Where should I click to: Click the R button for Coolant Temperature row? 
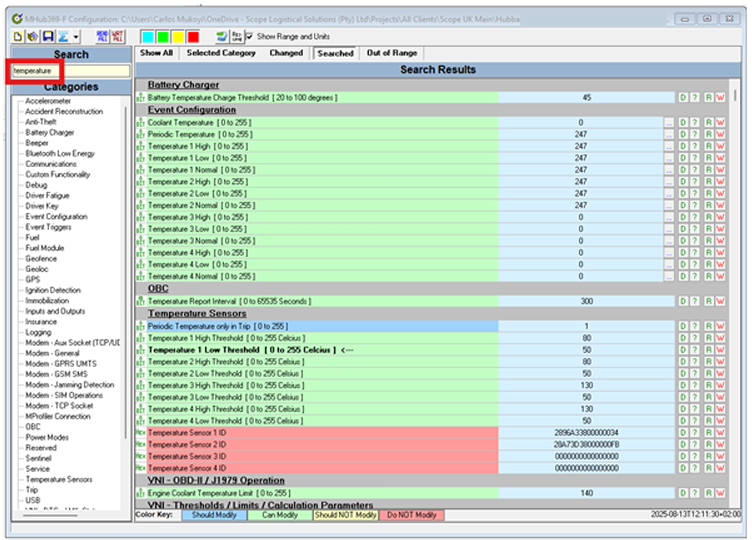click(708, 123)
